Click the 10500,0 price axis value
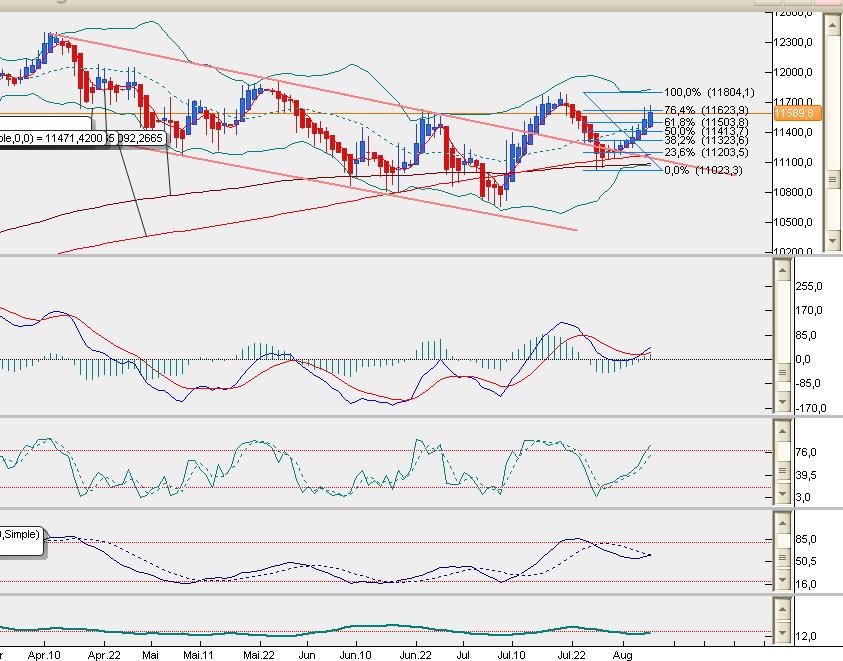This screenshot has width=843, height=661. [x=793, y=222]
